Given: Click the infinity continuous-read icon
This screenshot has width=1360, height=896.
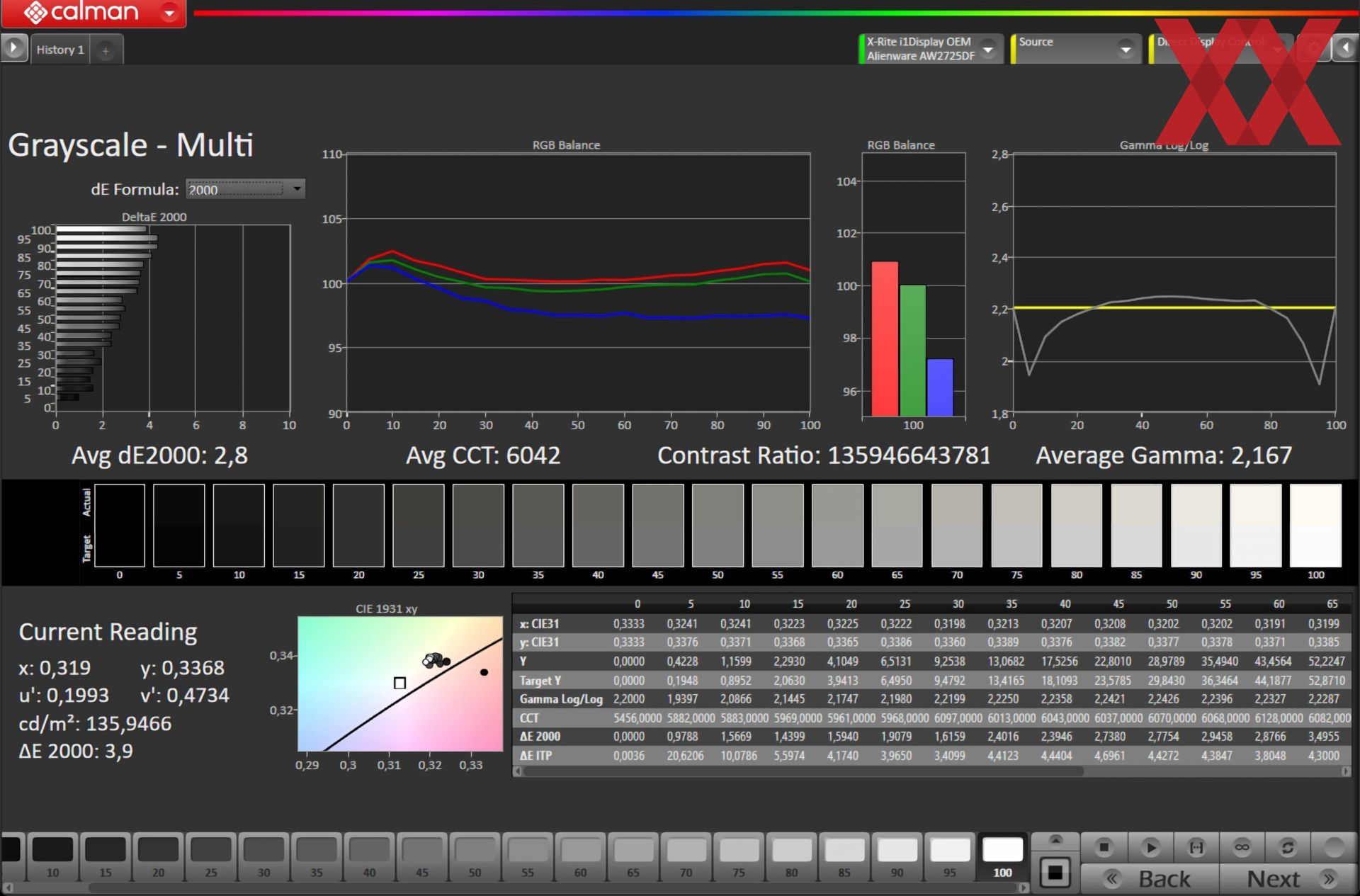Looking at the screenshot, I should pos(1242,847).
